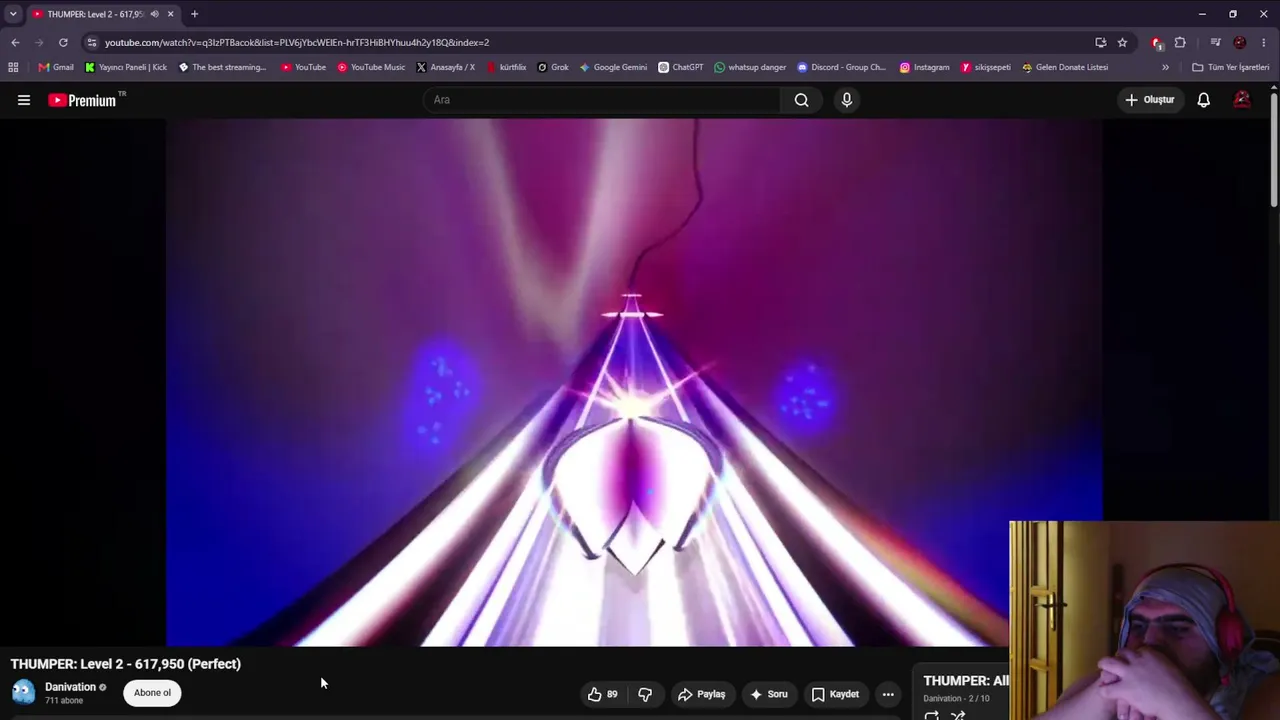Image resolution: width=1280 pixels, height=720 pixels.
Task: Focus the Ara search field
Action: [x=601, y=100]
